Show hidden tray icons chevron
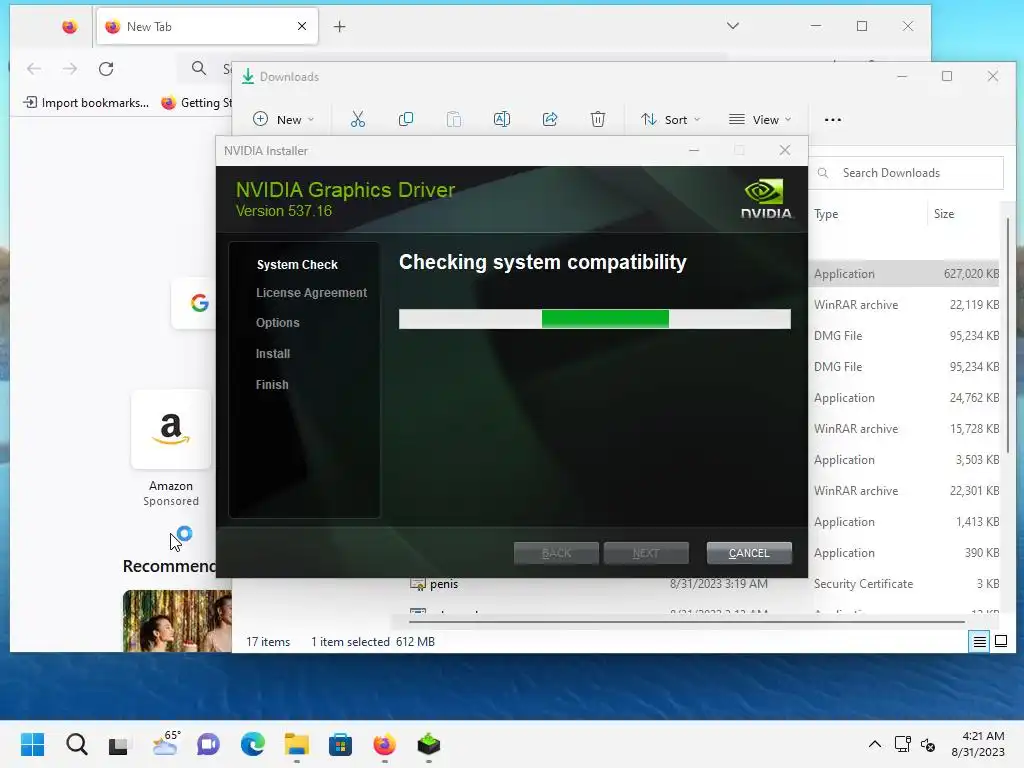The image size is (1024, 768). (874, 744)
